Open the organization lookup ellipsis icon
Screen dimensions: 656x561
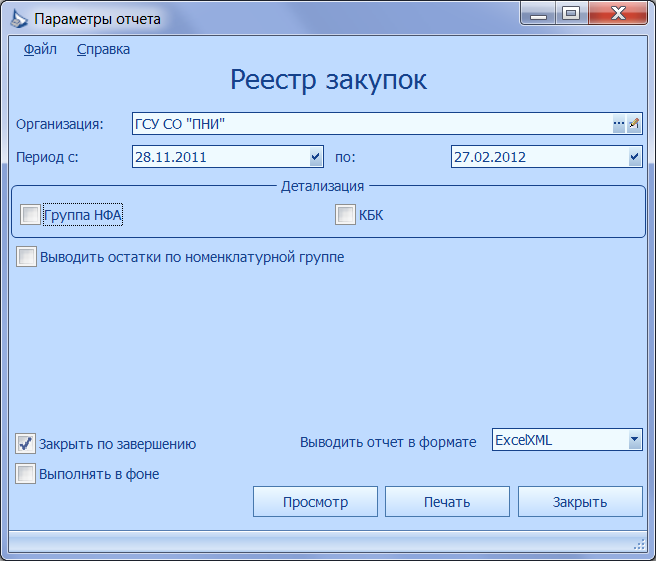(x=619, y=124)
